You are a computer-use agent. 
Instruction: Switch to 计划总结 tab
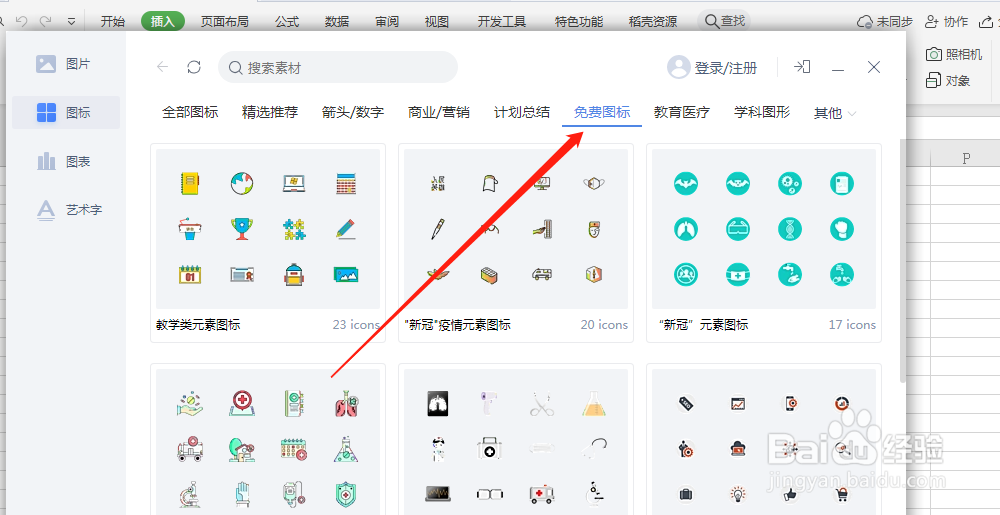(x=522, y=112)
